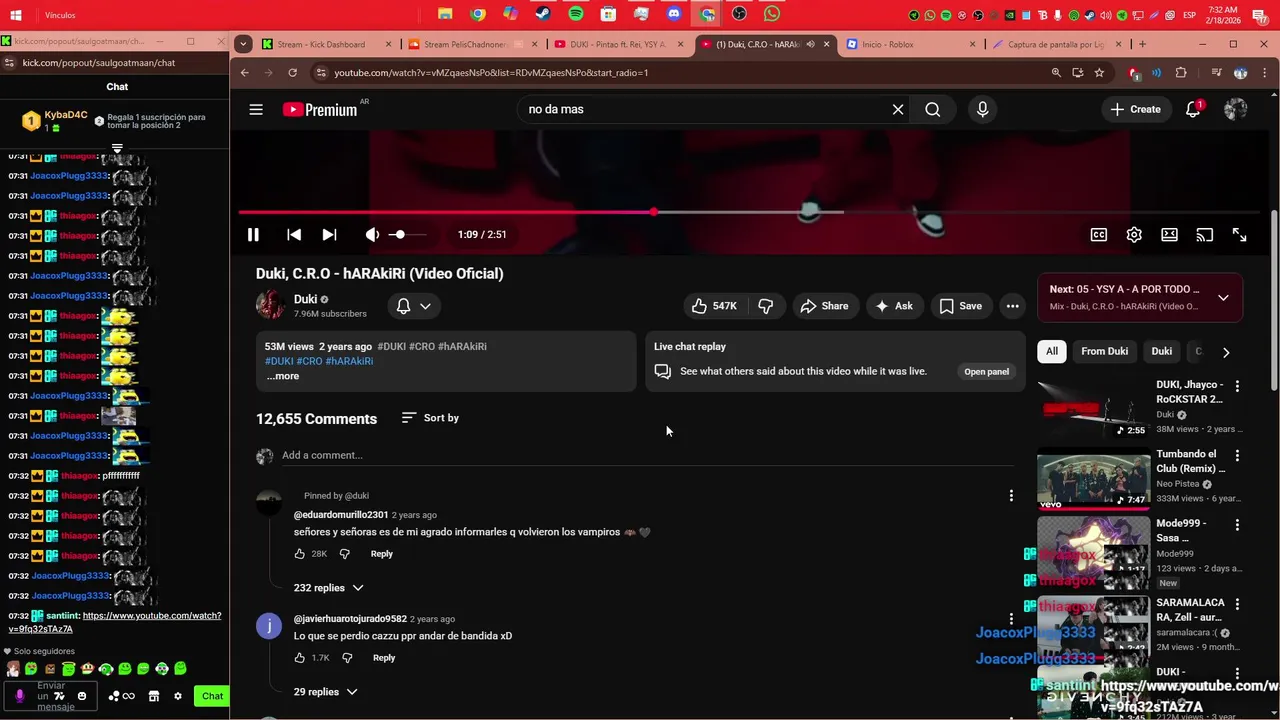
Task: Open Sort by comments menu
Action: pos(430,418)
